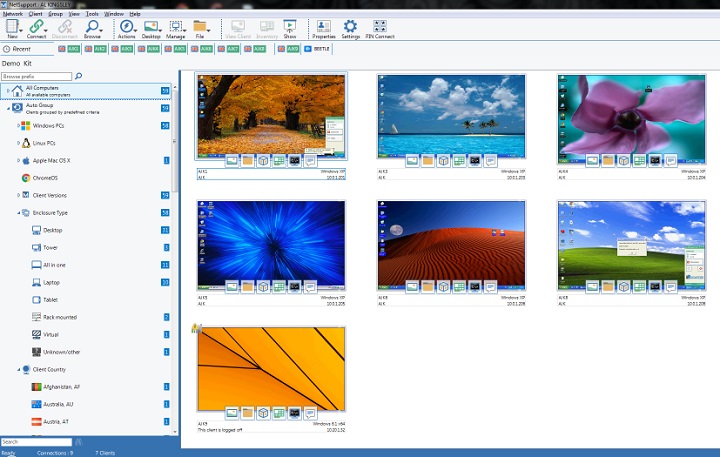This screenshot has height=457, width=720.
Task: Expand the Apple Mac OS X node
Action: tap(18, 160)
